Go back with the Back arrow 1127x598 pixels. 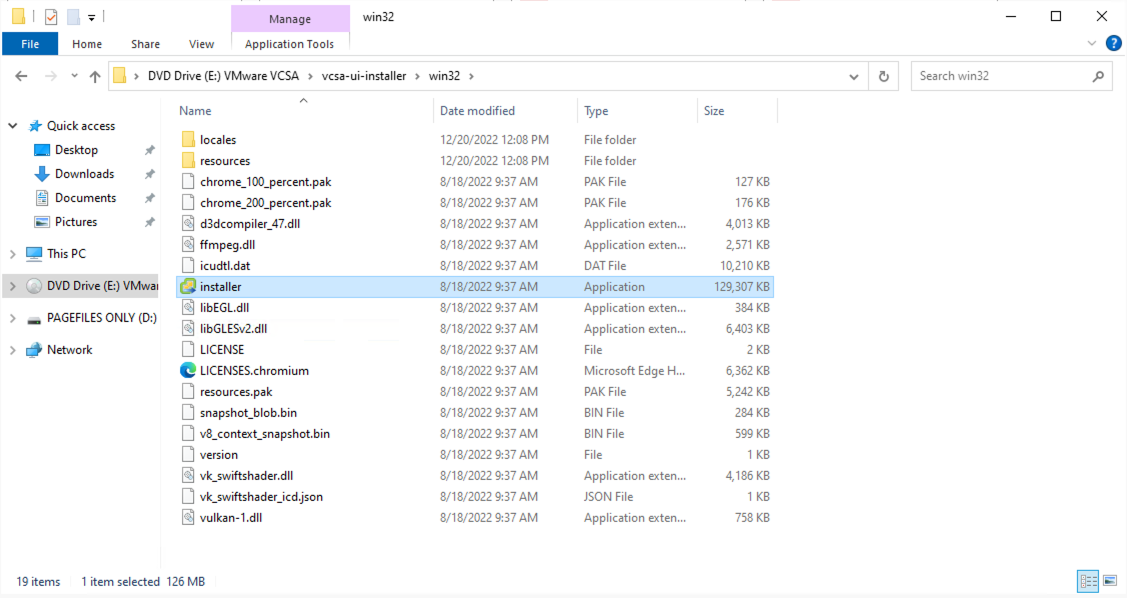21,76
